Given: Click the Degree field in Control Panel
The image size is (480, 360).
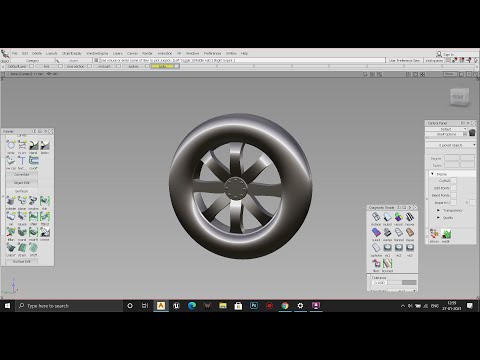Looking at the screenshot, I should (452, 158).
